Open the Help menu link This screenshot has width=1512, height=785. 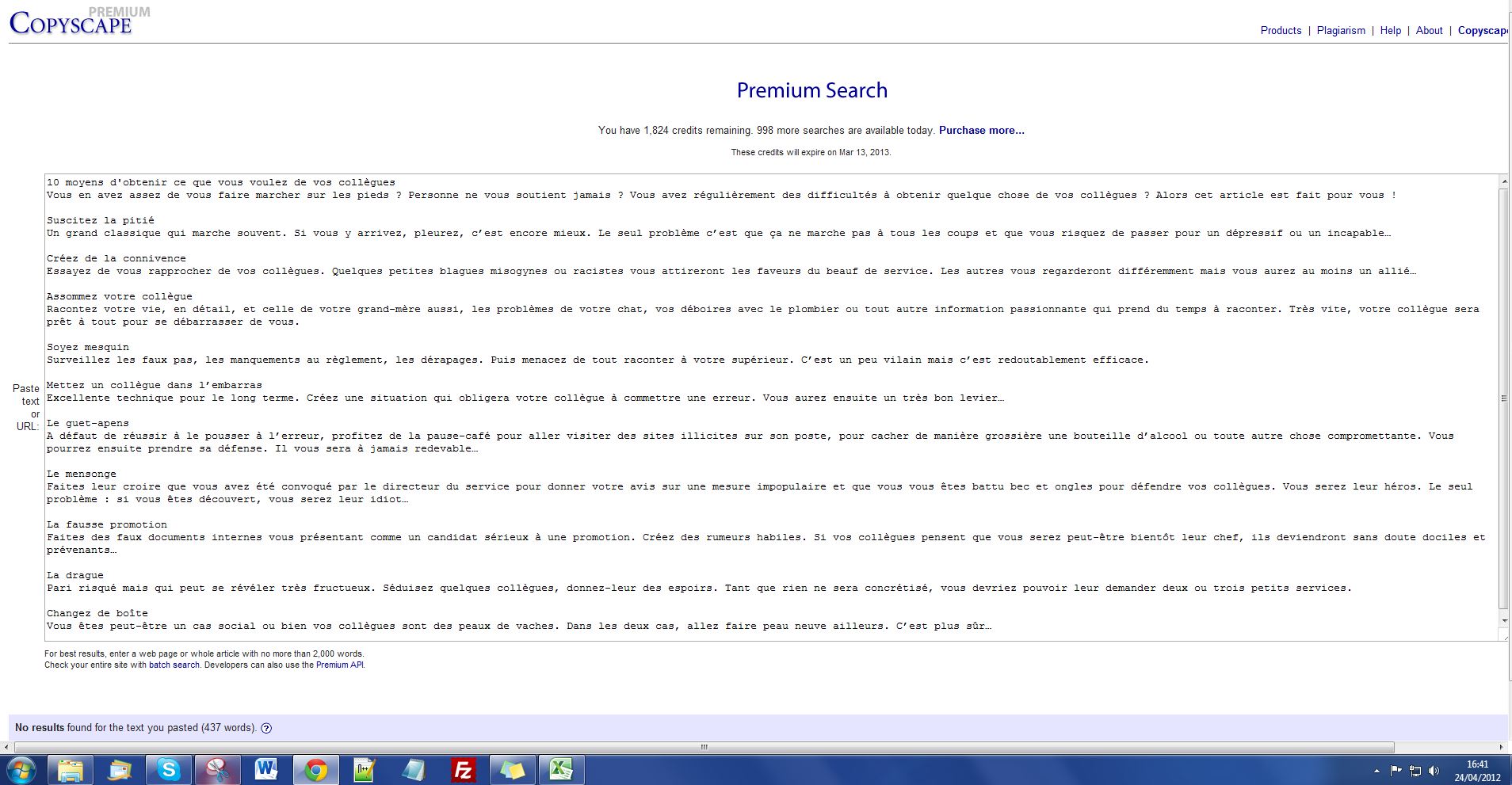point(1390,31)
